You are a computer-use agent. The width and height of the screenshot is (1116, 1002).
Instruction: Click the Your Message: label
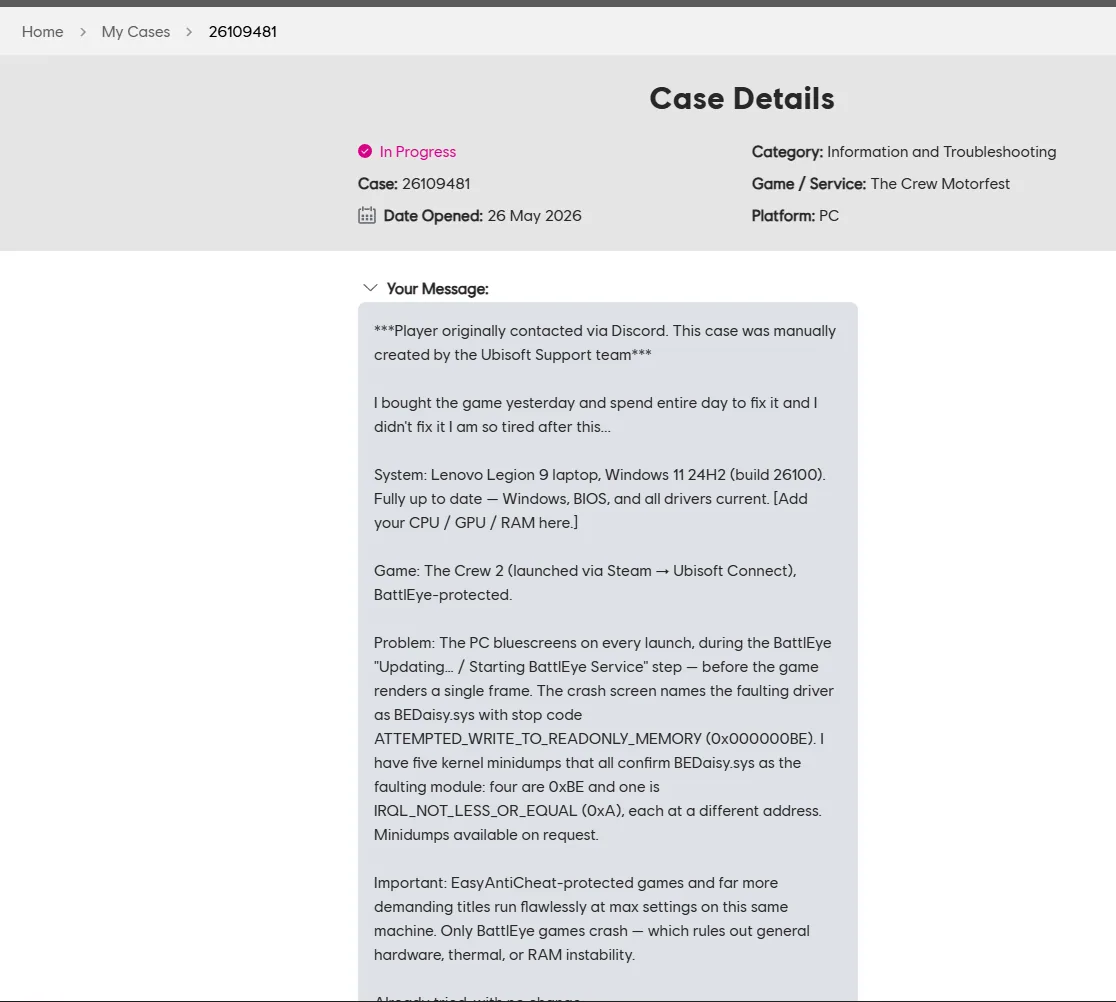[x=437, y=288]
